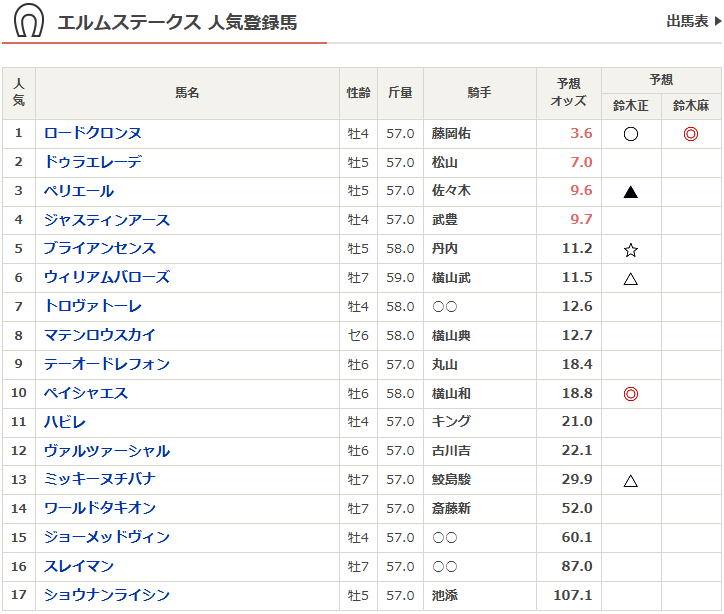
Task: Click jockey name 丹内
Action: (x=445, y=248)
